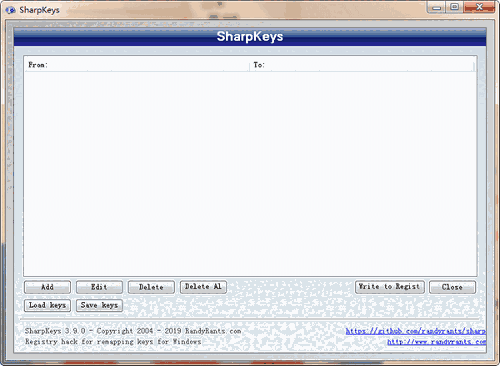Click the Close button beside Write to Registry
The width and height of the screenshot is (500, 366).
[452, 287]
